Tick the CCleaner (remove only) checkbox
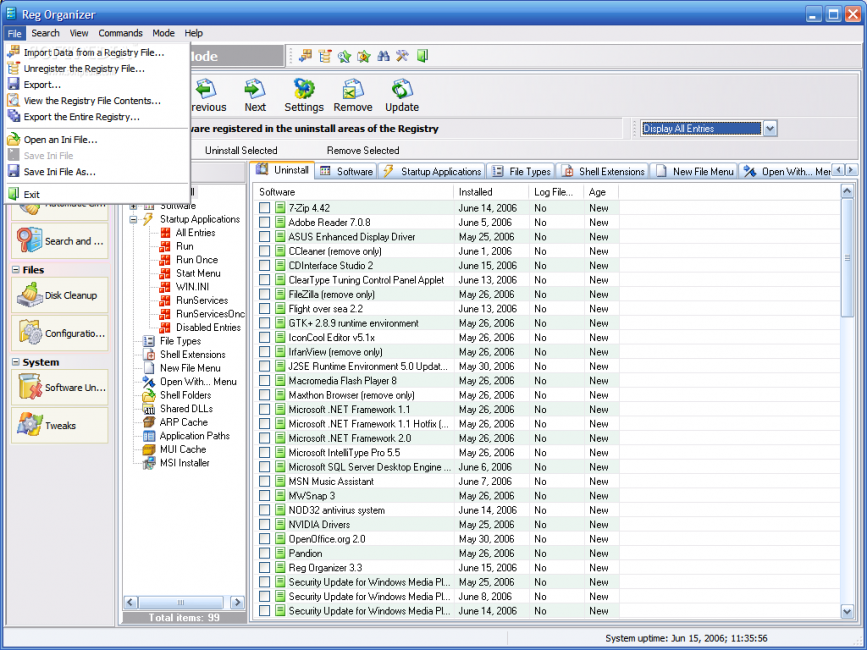Image resolution: width=867 pixels, height=650 pixels. point(264,251)
